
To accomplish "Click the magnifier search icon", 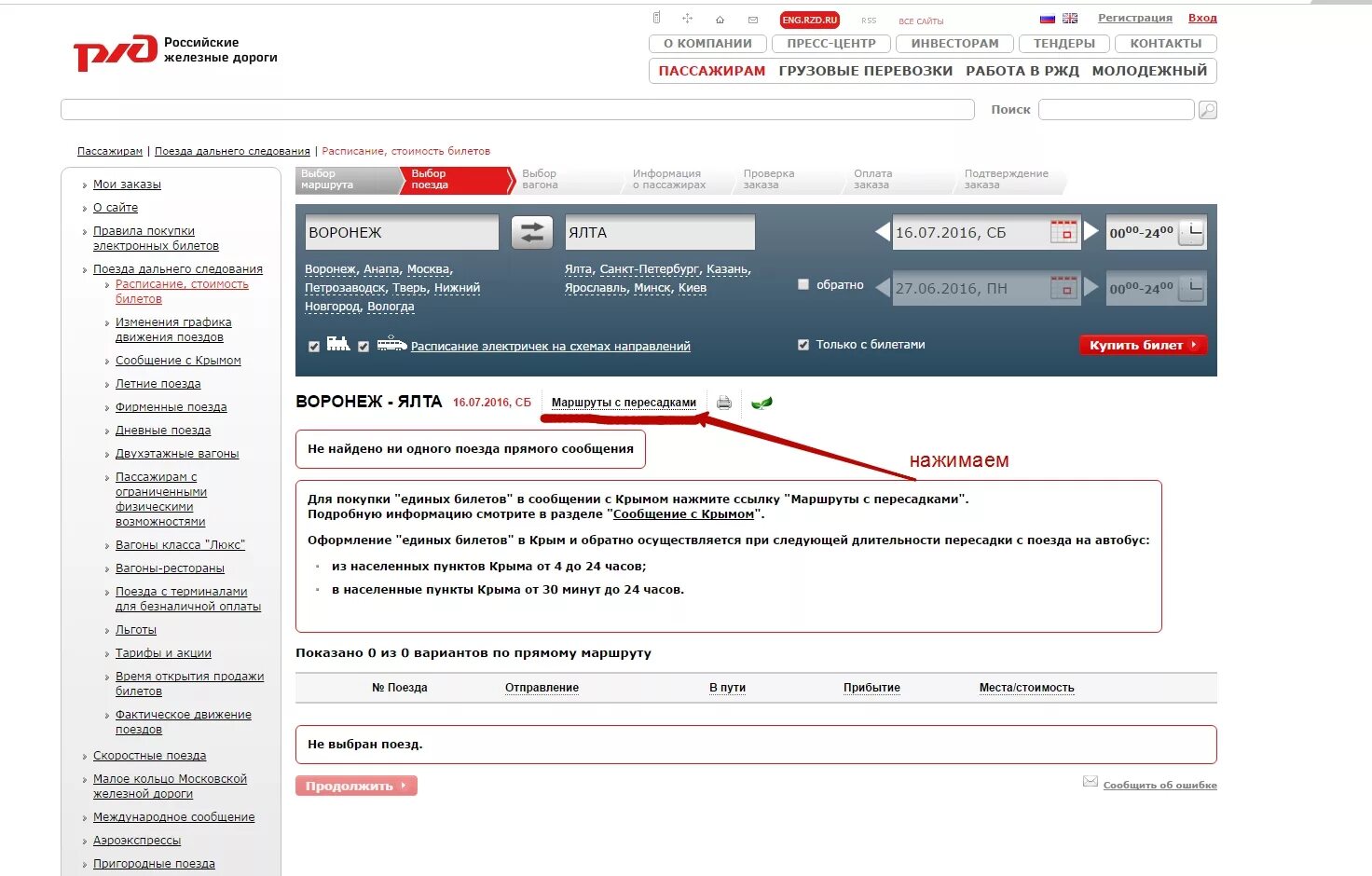I will click(x=1207, y=110).
